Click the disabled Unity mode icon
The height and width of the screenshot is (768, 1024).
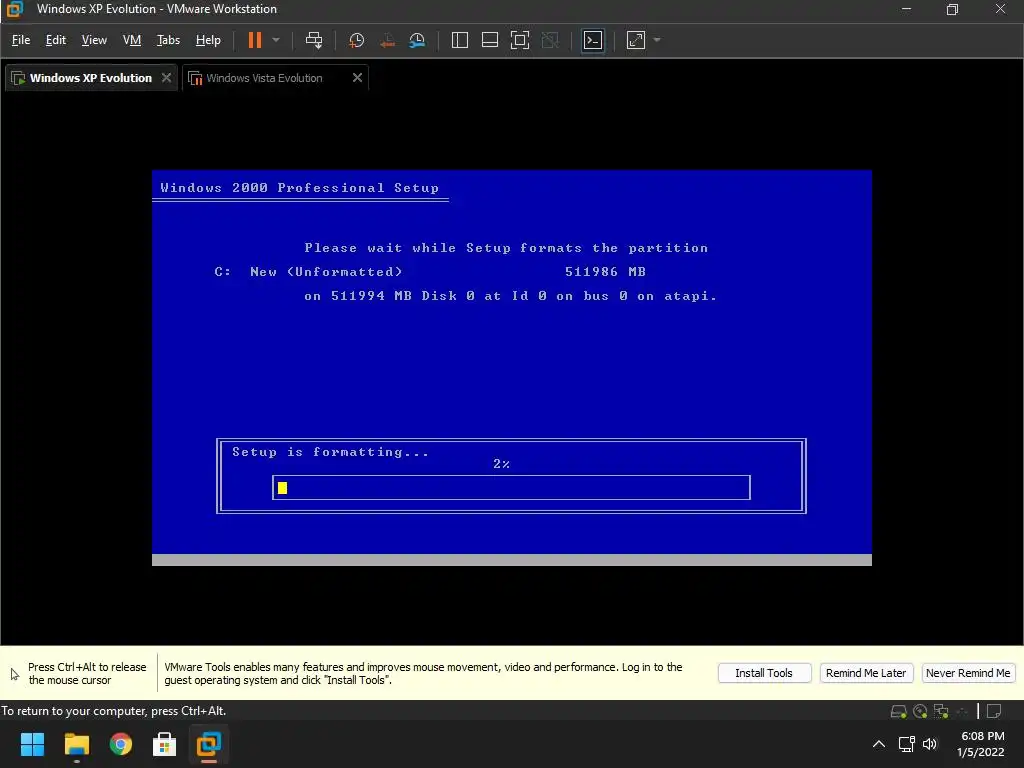(551, 40)
